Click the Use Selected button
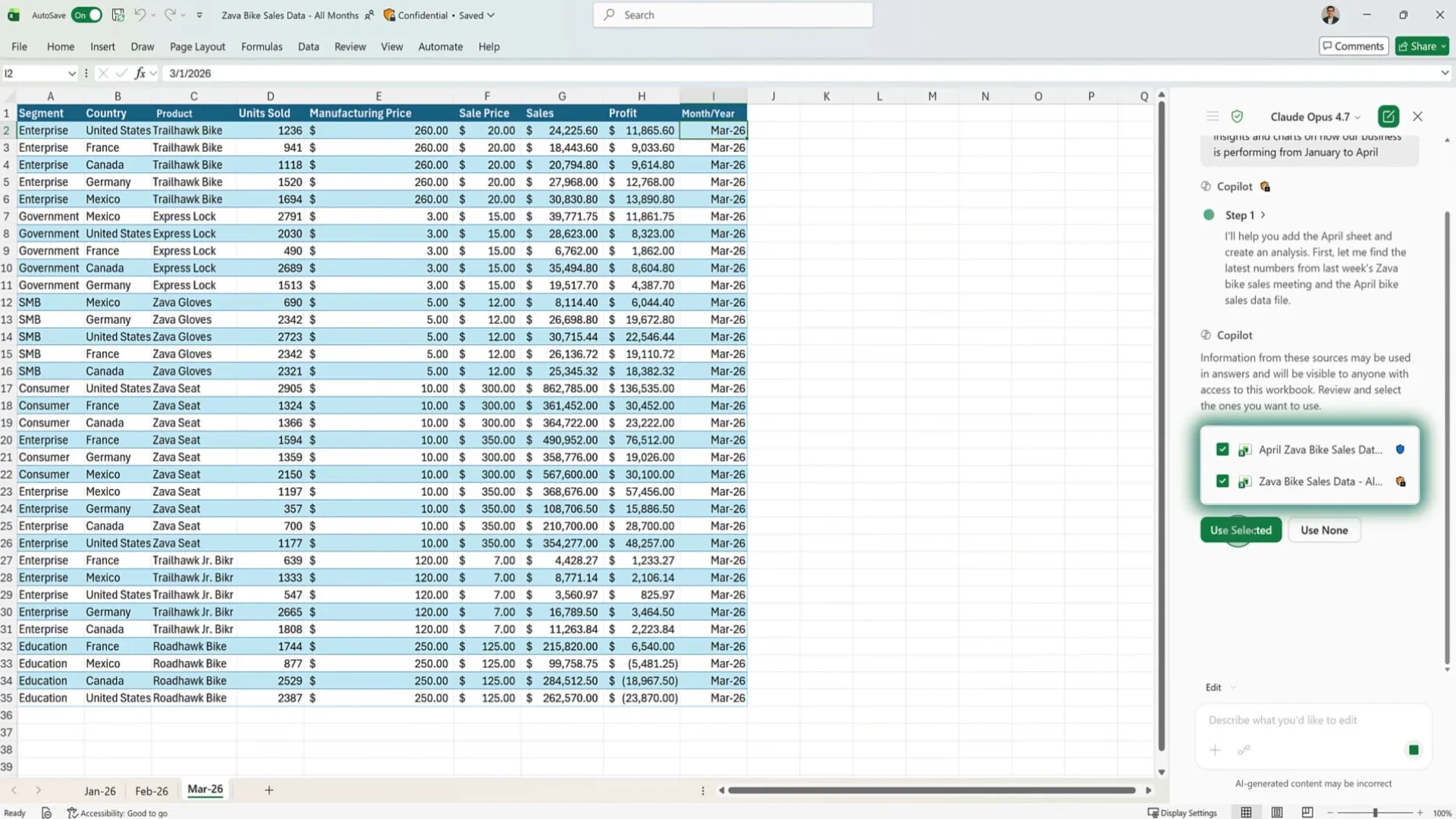 (x=1241, y=529)
